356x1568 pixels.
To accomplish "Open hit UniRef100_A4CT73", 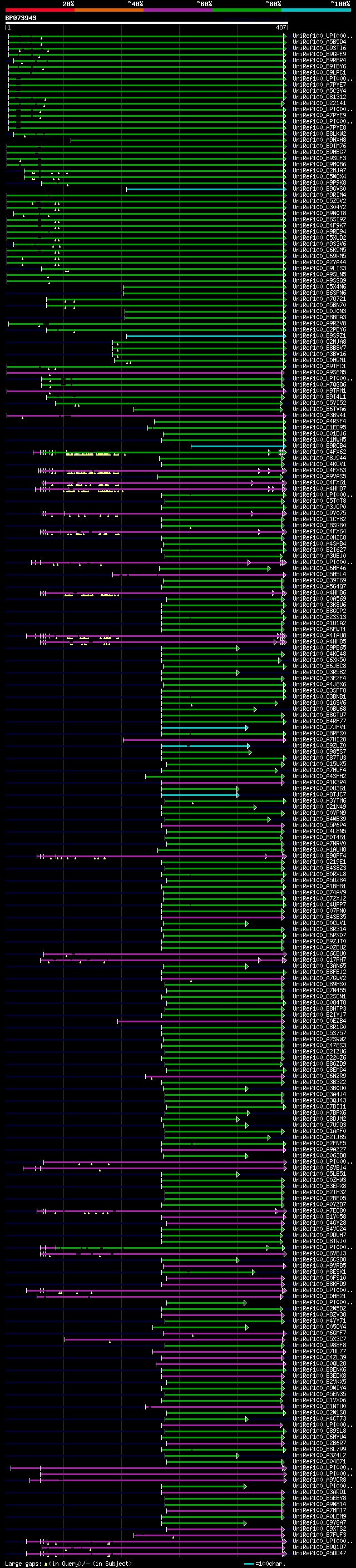I will 319,1418.
